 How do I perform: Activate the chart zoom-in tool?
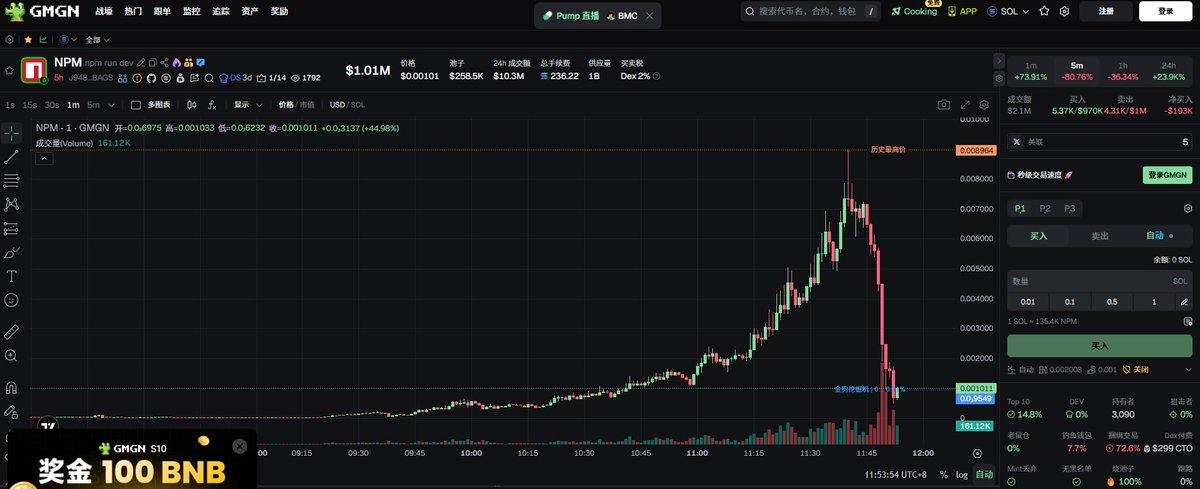11,355
